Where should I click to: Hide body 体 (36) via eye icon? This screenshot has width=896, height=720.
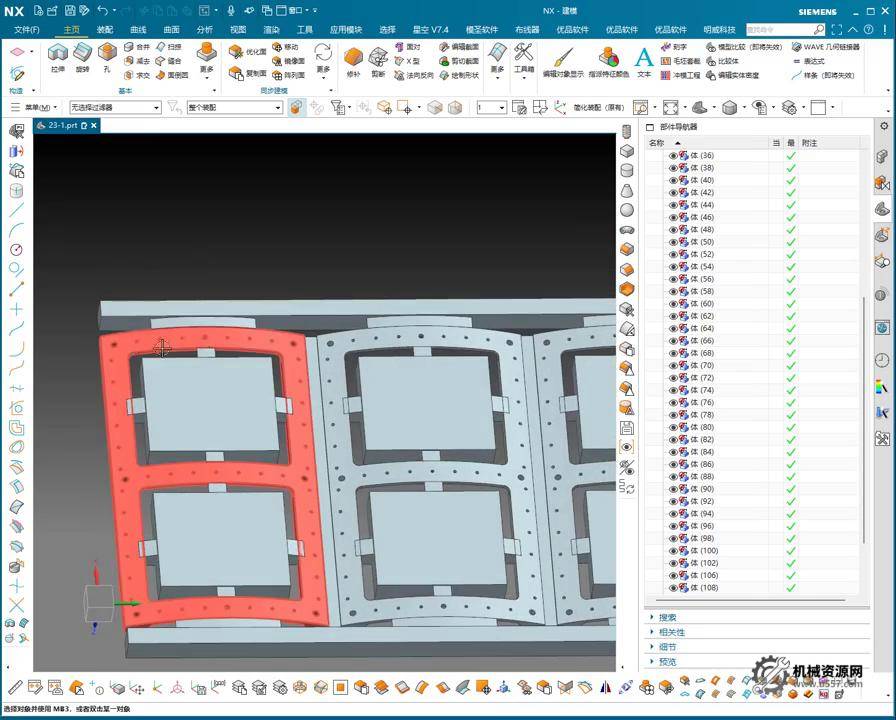673,156
